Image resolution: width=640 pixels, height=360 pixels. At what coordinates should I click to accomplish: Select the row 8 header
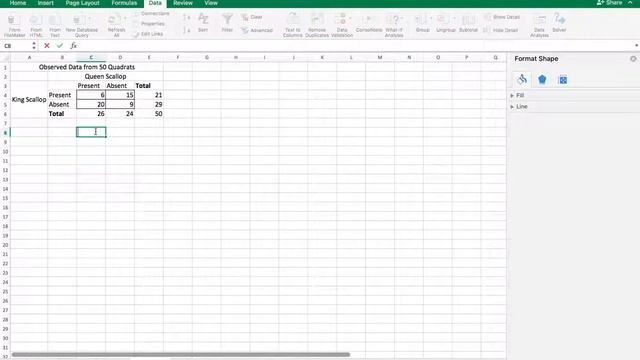coord(5,132)
